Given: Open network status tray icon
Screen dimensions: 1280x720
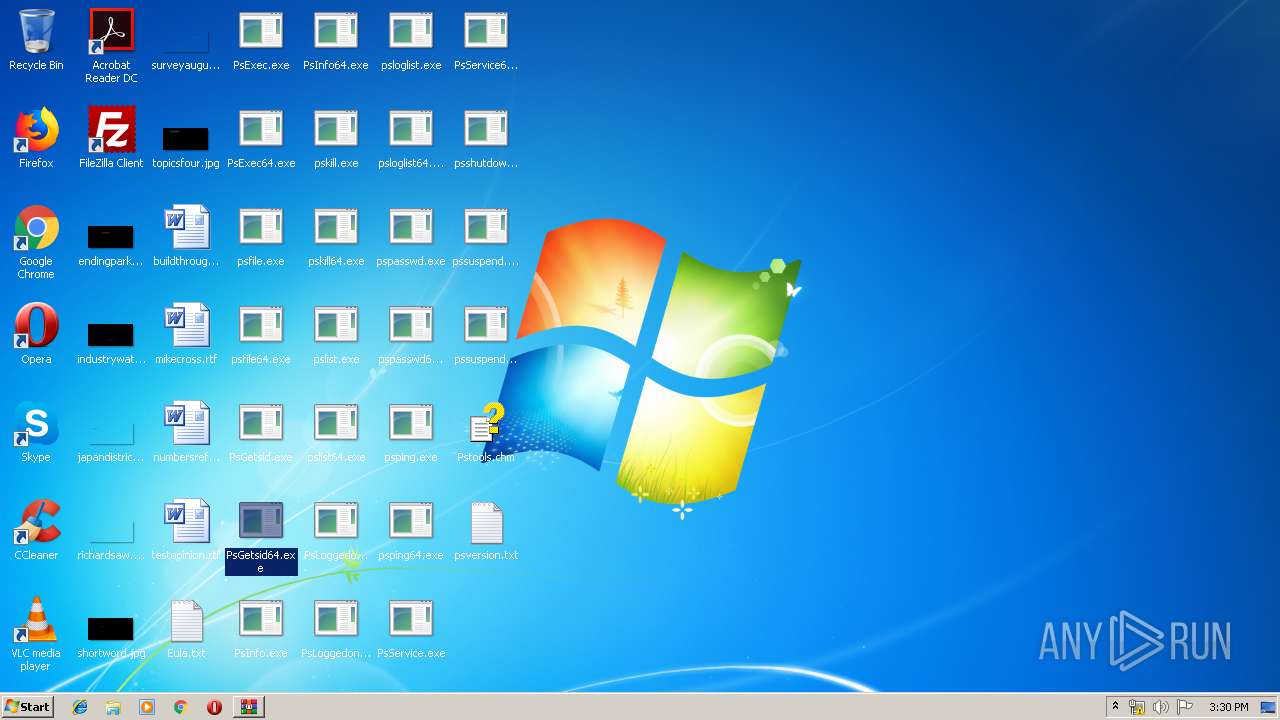Looking at the screenshot, I should tap(1137, 707).
